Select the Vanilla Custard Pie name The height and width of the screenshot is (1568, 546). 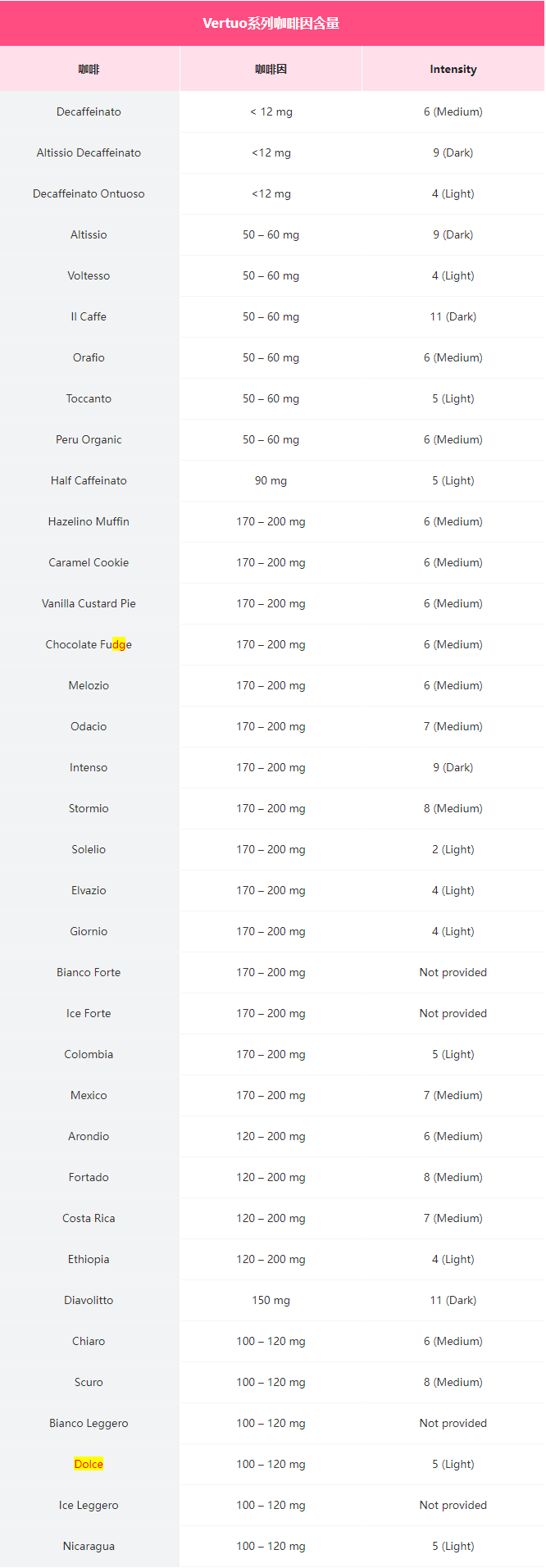pos(89,603)
